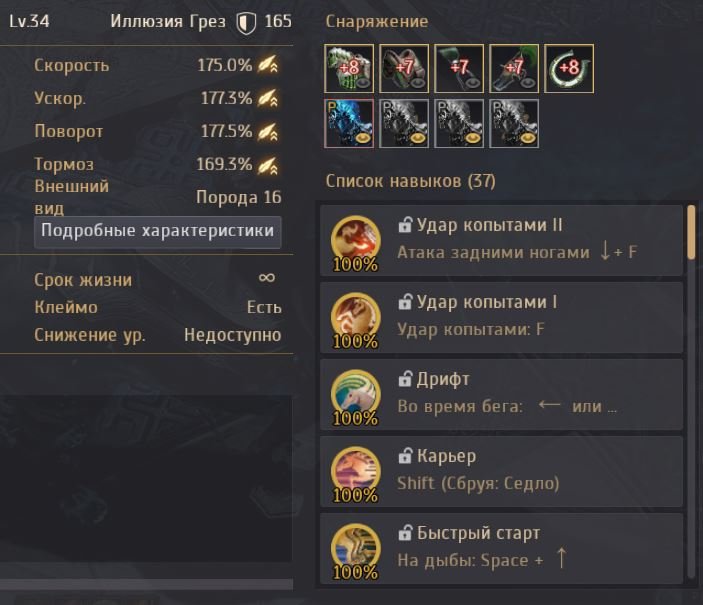Click the shield icon beside 165

[246, 23]
